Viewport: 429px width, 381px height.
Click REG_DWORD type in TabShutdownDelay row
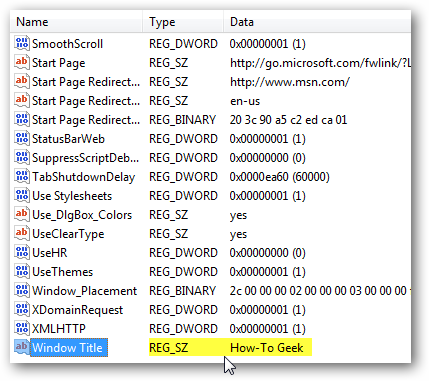(x=183, y=177)
